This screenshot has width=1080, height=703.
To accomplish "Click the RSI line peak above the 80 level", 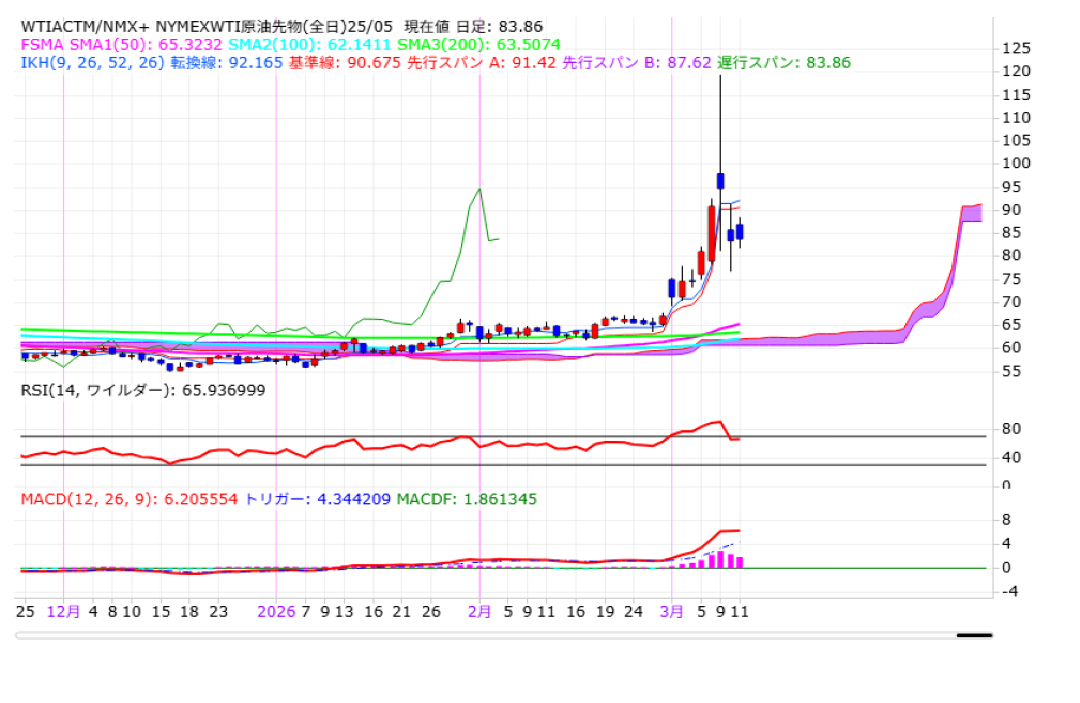I will 717,422.
